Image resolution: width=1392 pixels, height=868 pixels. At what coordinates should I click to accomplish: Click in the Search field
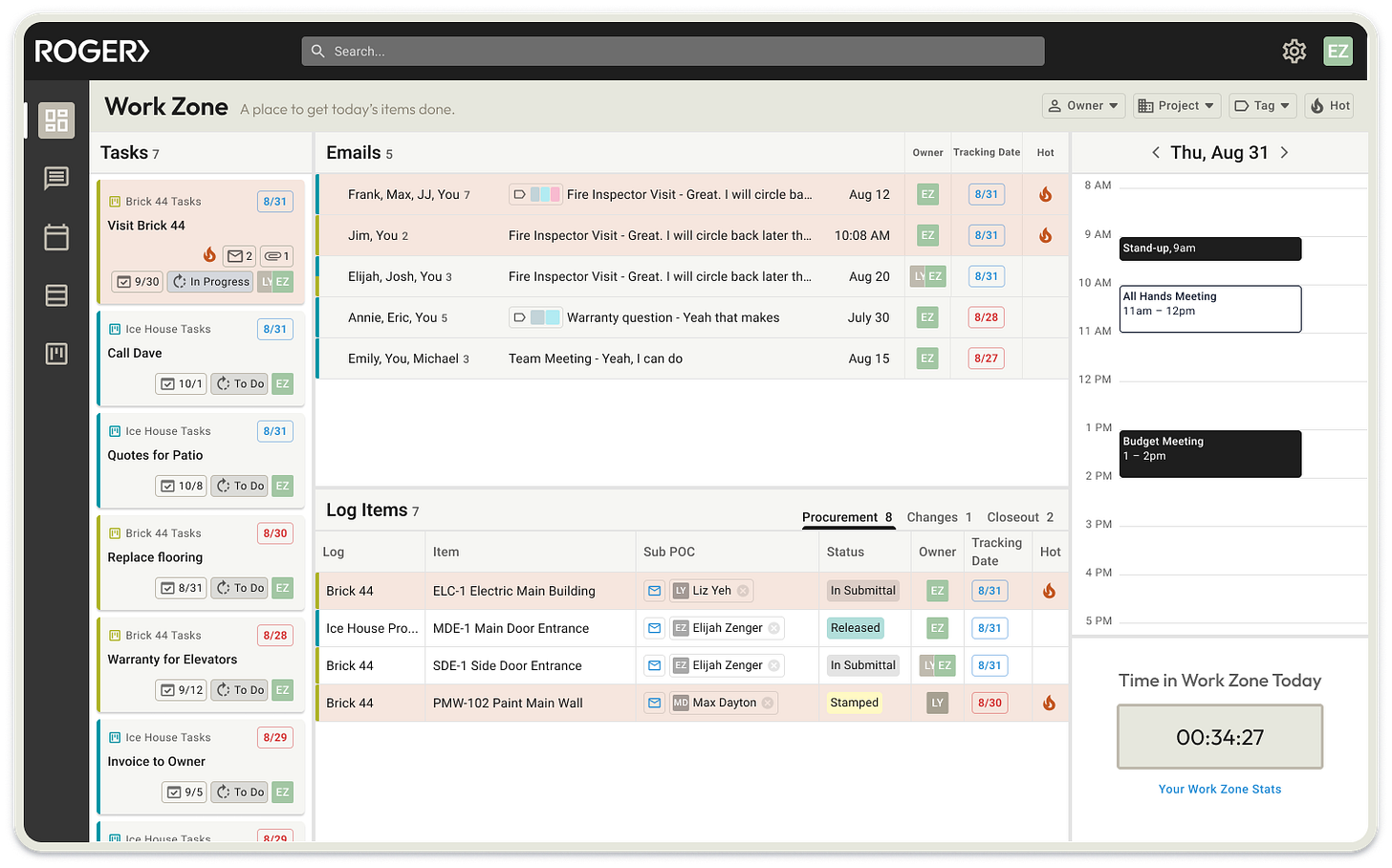coord(673,52)
